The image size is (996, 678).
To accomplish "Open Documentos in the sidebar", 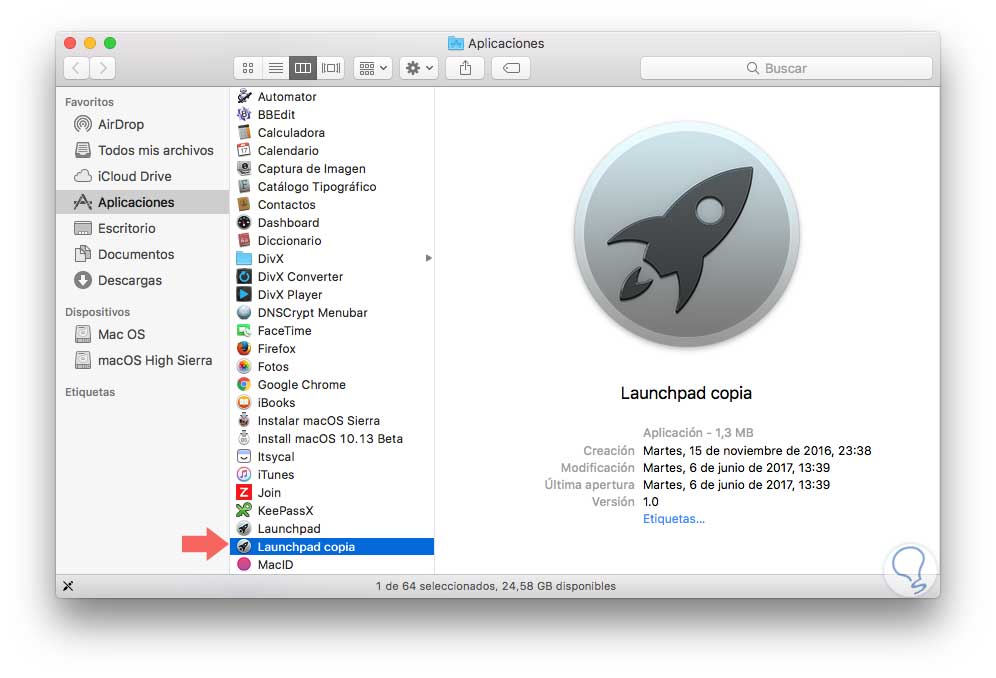I will 142,254.
